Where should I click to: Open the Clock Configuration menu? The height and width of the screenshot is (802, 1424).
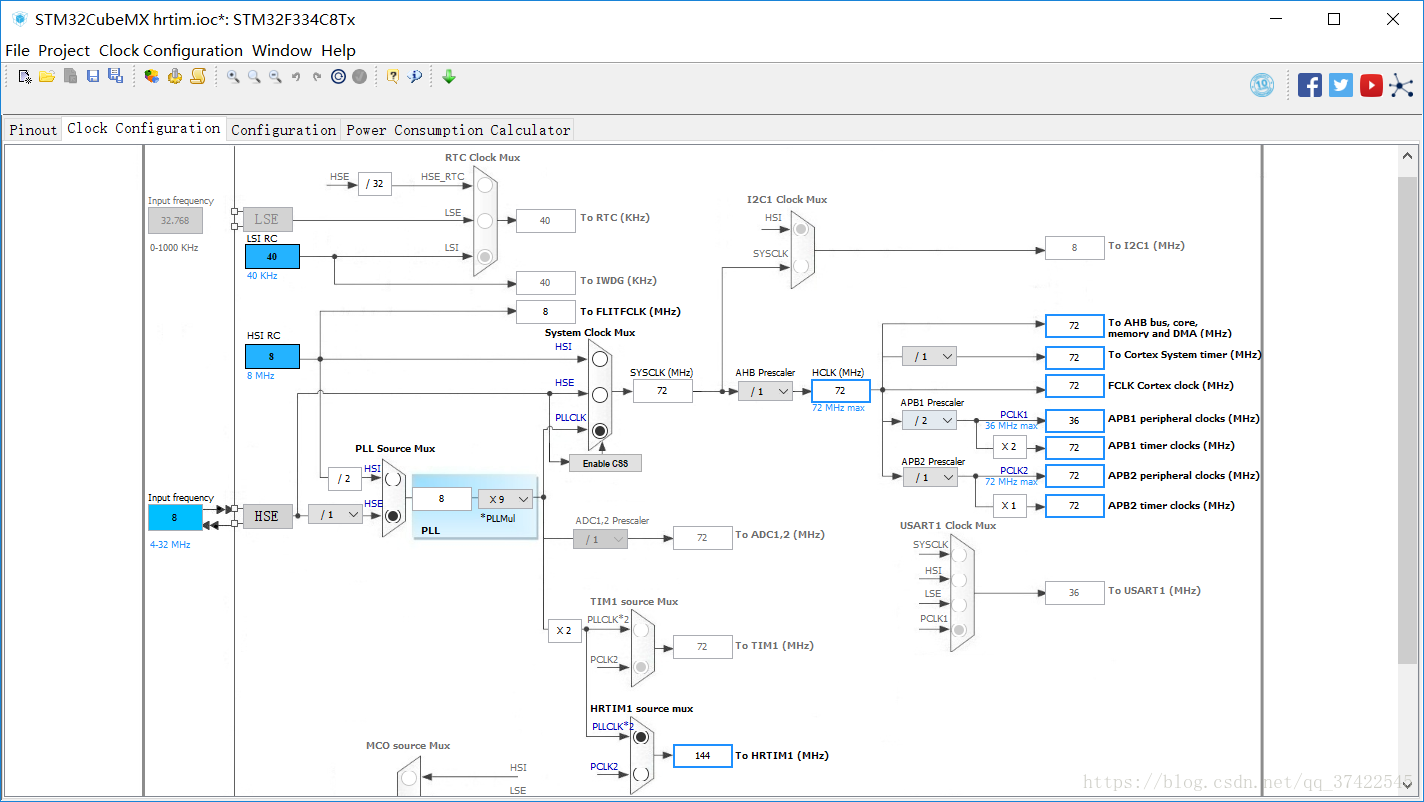[171, 50]
